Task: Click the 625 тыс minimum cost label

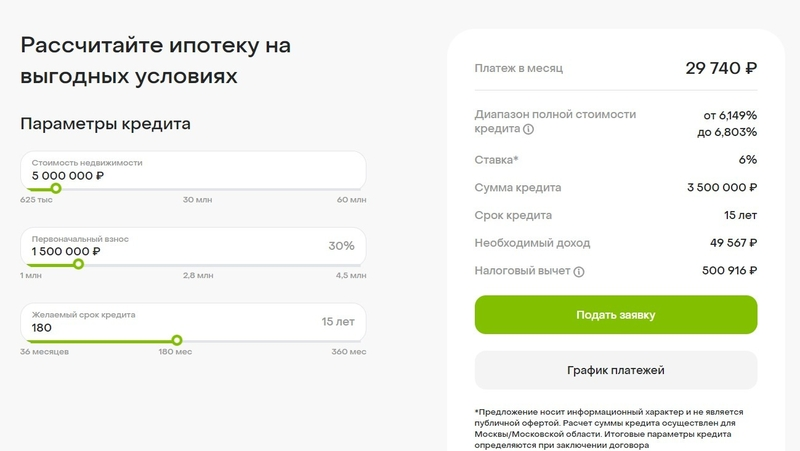Action: pyautogui.click(x=36, y=200)
